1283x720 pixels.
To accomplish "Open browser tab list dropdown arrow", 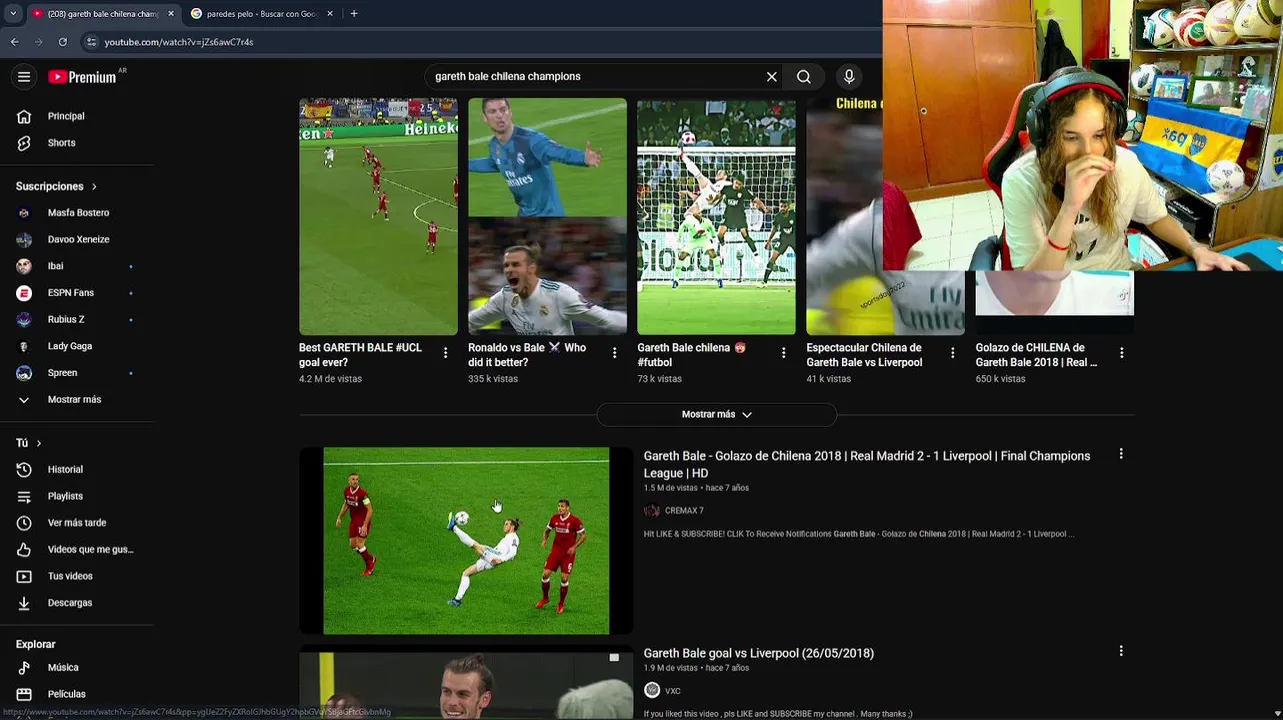I will click(x=12, y=13).
